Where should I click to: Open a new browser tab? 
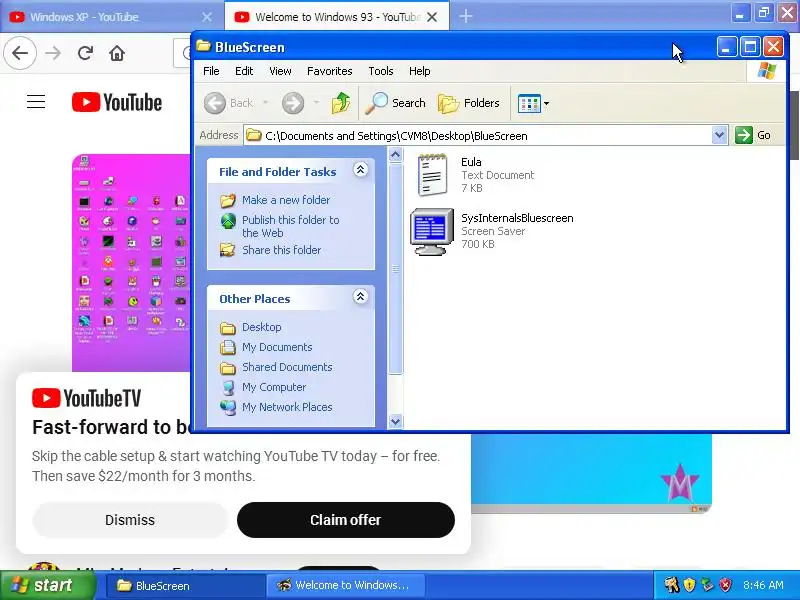(x=465, y=16)
